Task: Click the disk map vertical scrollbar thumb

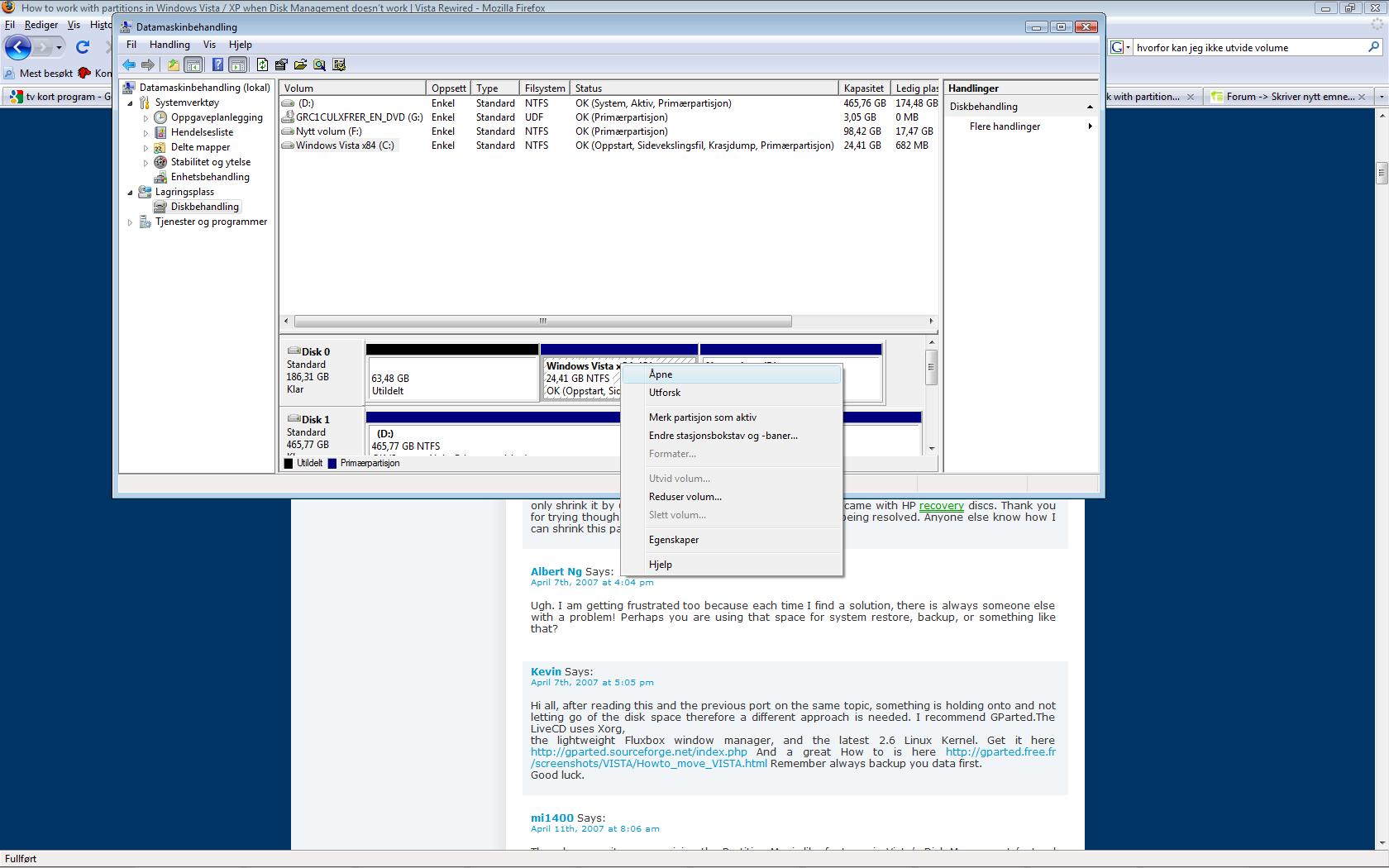Action: tap(931, 368)
